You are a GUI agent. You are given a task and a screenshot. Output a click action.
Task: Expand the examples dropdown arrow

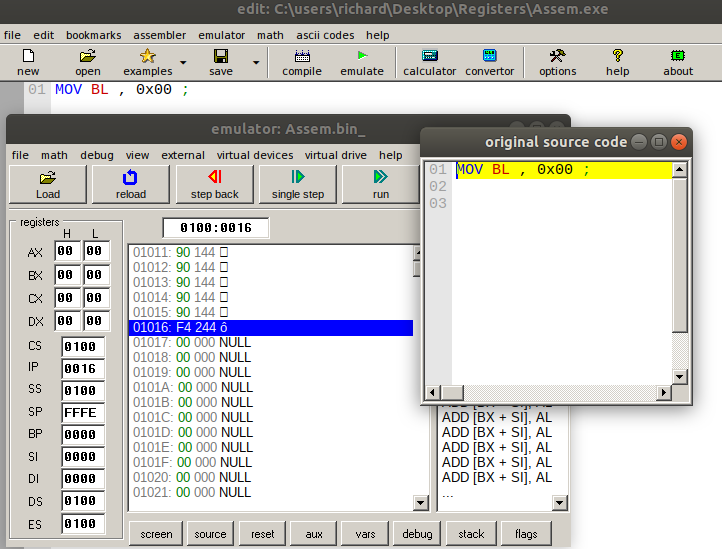[x=182, y=63]
